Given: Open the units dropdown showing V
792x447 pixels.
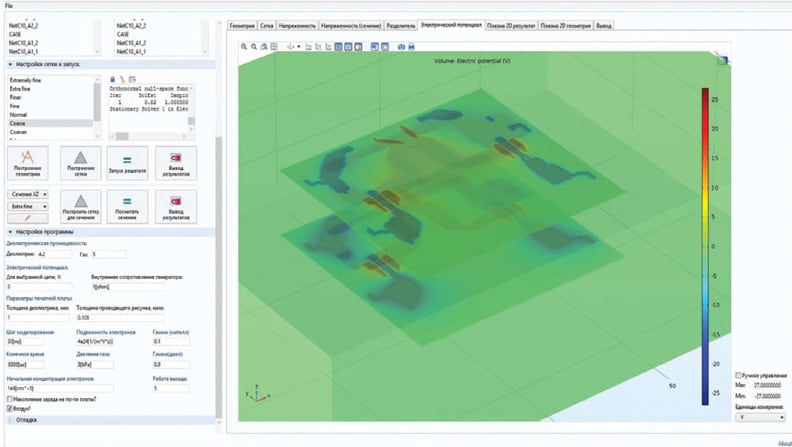Looking at the screenshot, I should (x=760, y=417).
